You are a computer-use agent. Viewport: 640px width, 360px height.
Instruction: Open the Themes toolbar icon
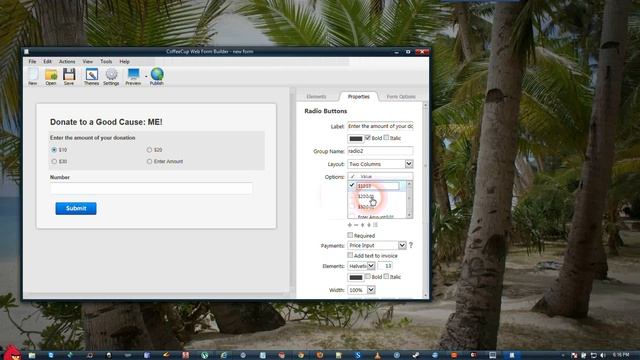click(x=91, y=76)
